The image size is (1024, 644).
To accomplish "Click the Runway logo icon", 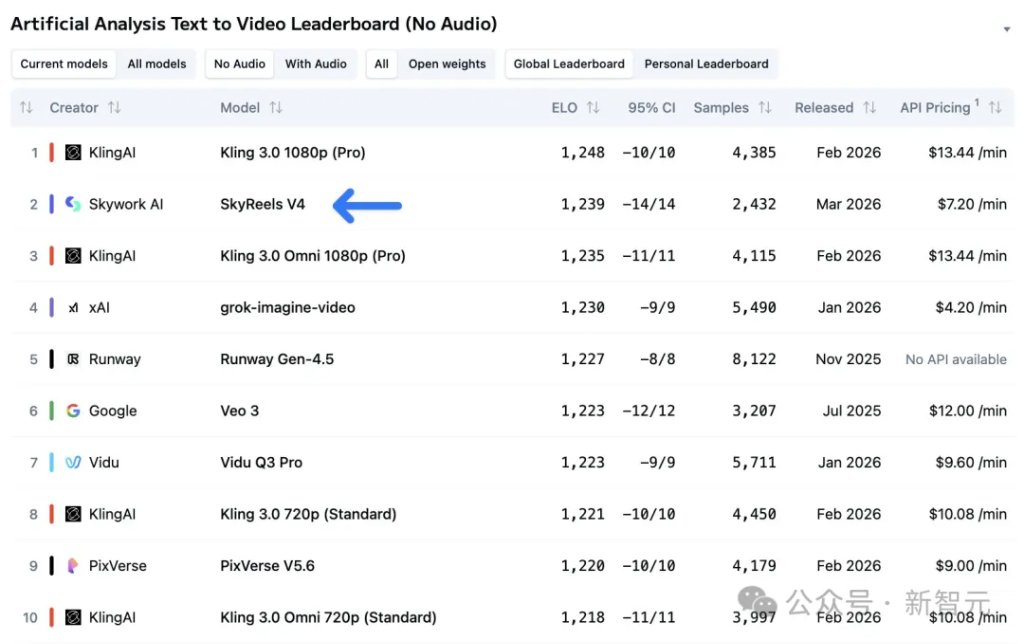I will coord(73,359).
